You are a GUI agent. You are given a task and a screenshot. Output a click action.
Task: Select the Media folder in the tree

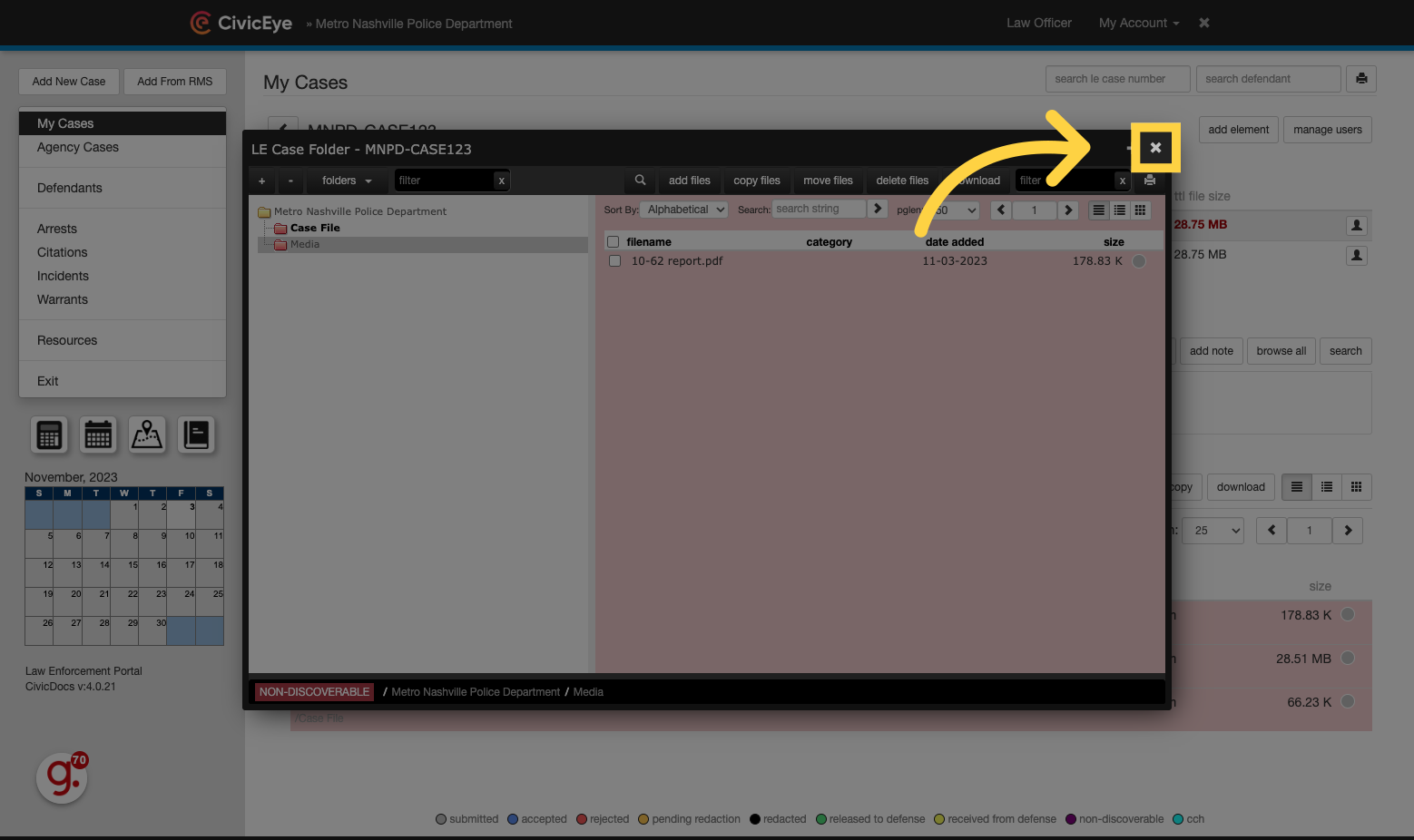click(305, 244)
